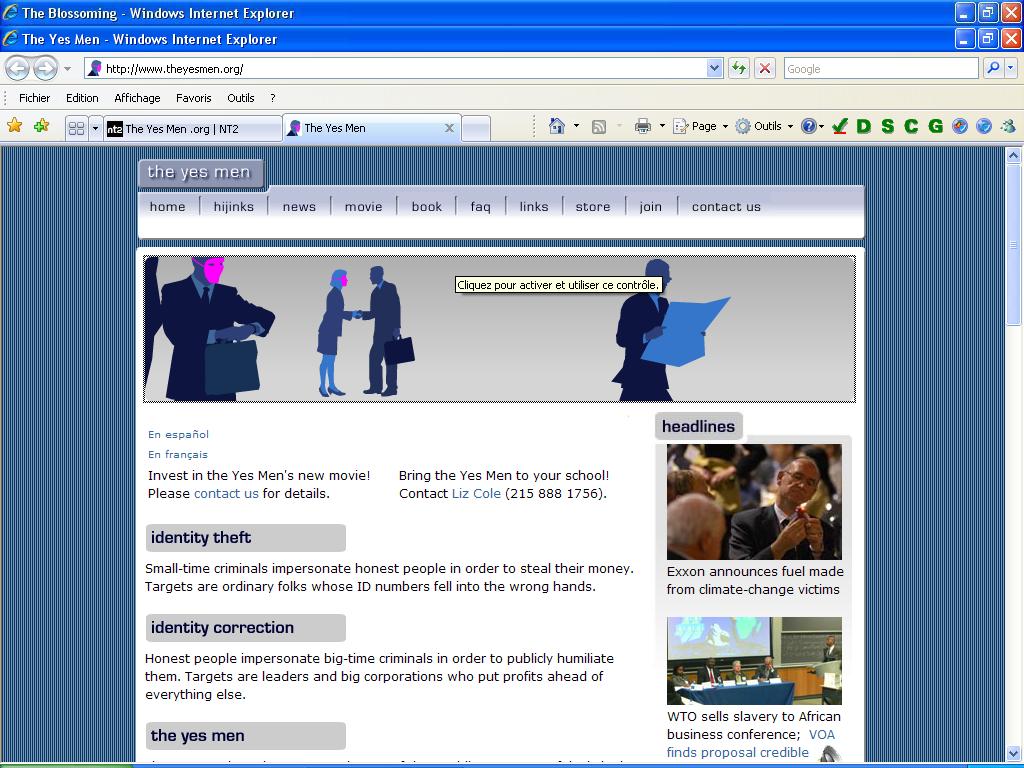Open the tab list dropdown arrow
The height and width of the screenshot is (768, 1024).
coord(95,128)
